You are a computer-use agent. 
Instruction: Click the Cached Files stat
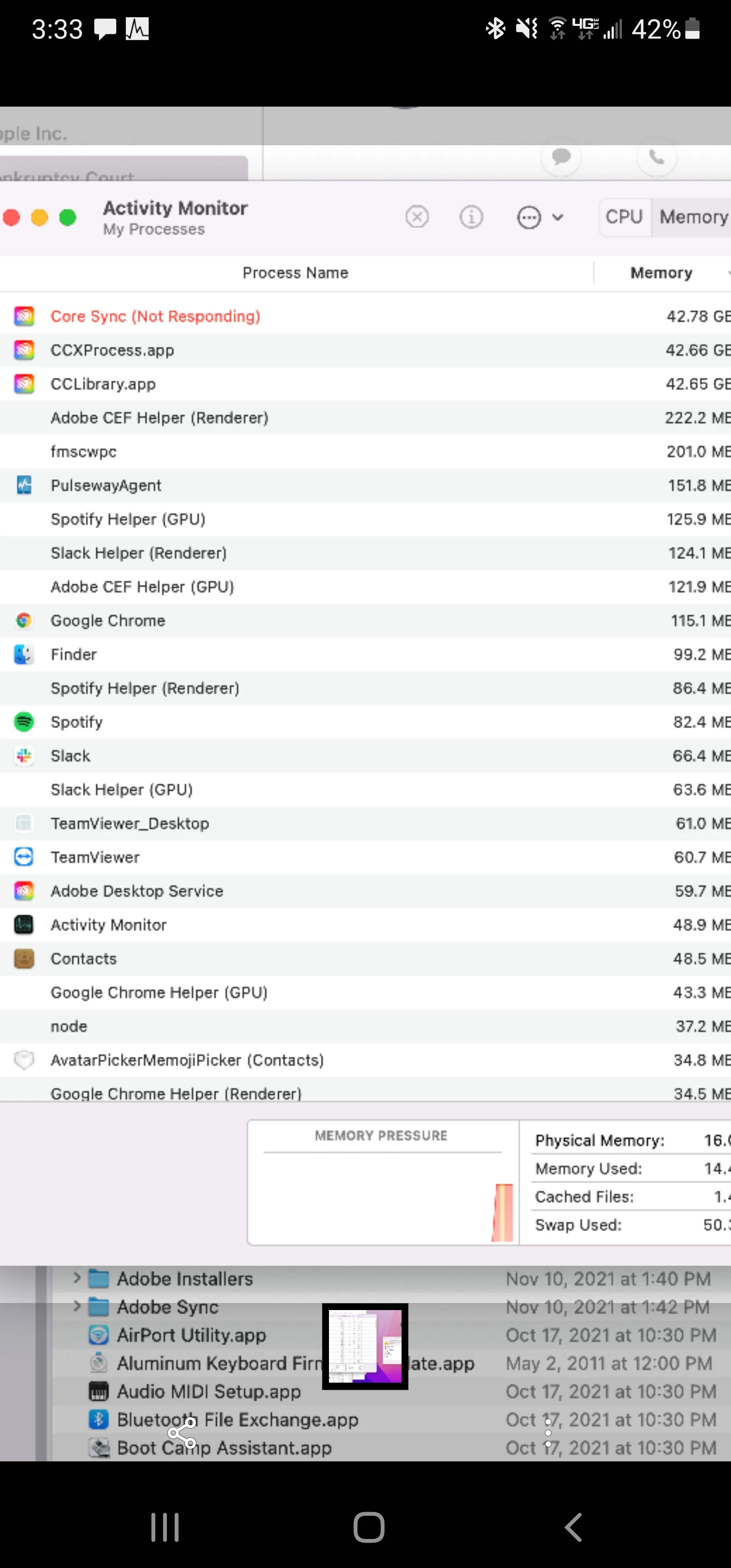tap(632, 1196)
